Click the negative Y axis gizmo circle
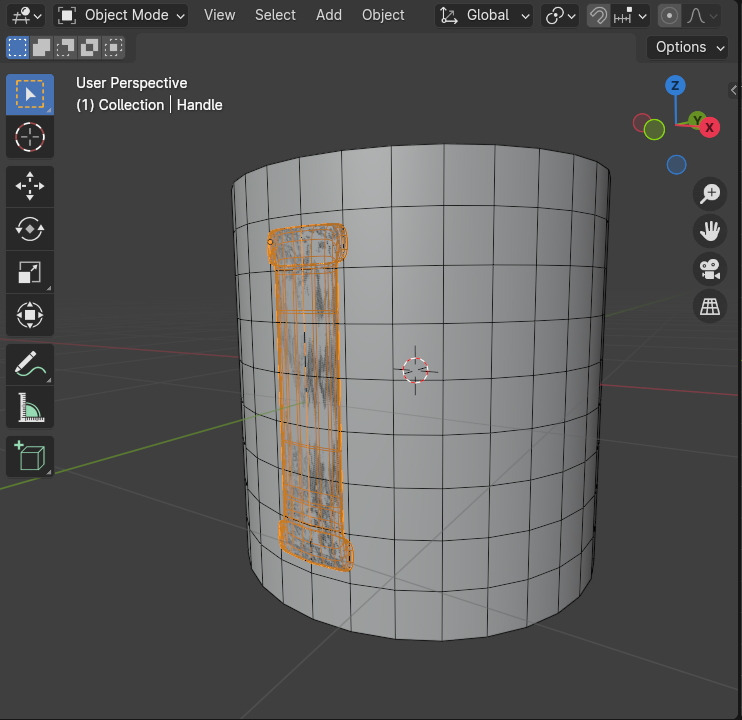742x720 pixels. tap(654, 130)
